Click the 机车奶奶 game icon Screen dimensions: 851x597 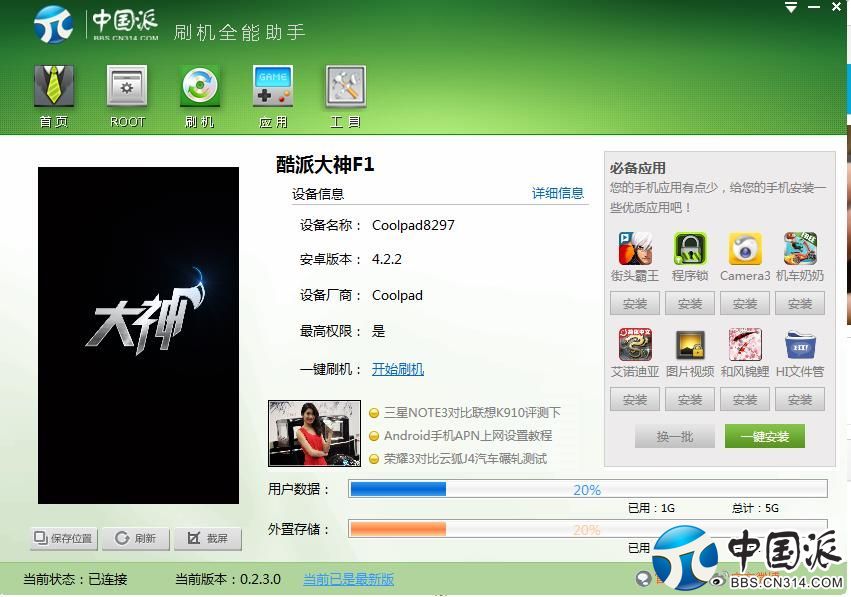click(x=800, y=249)
